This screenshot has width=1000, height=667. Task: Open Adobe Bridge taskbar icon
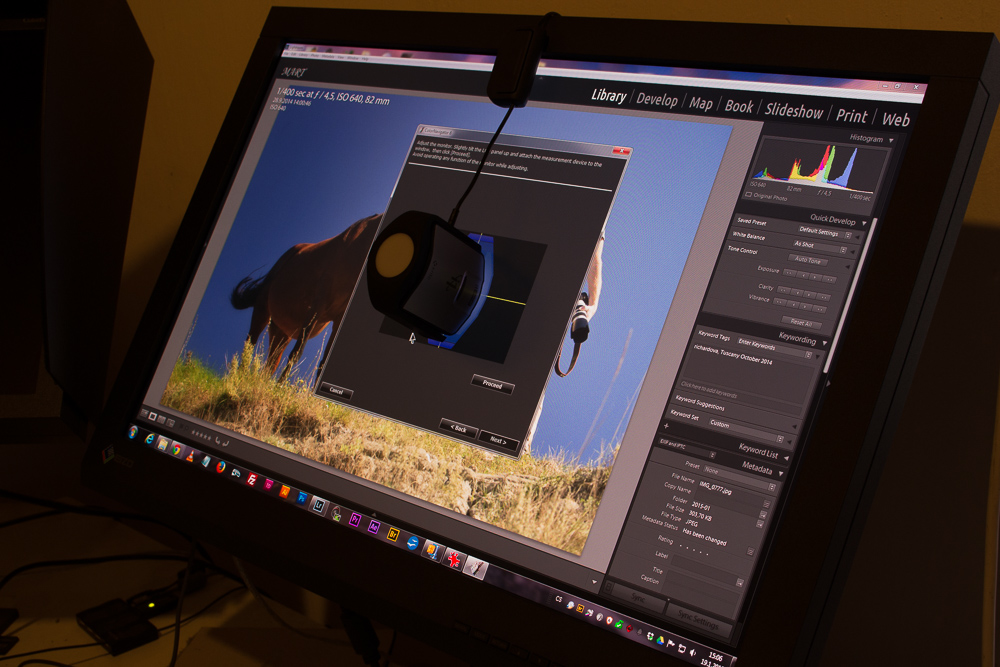click(393, 534)
